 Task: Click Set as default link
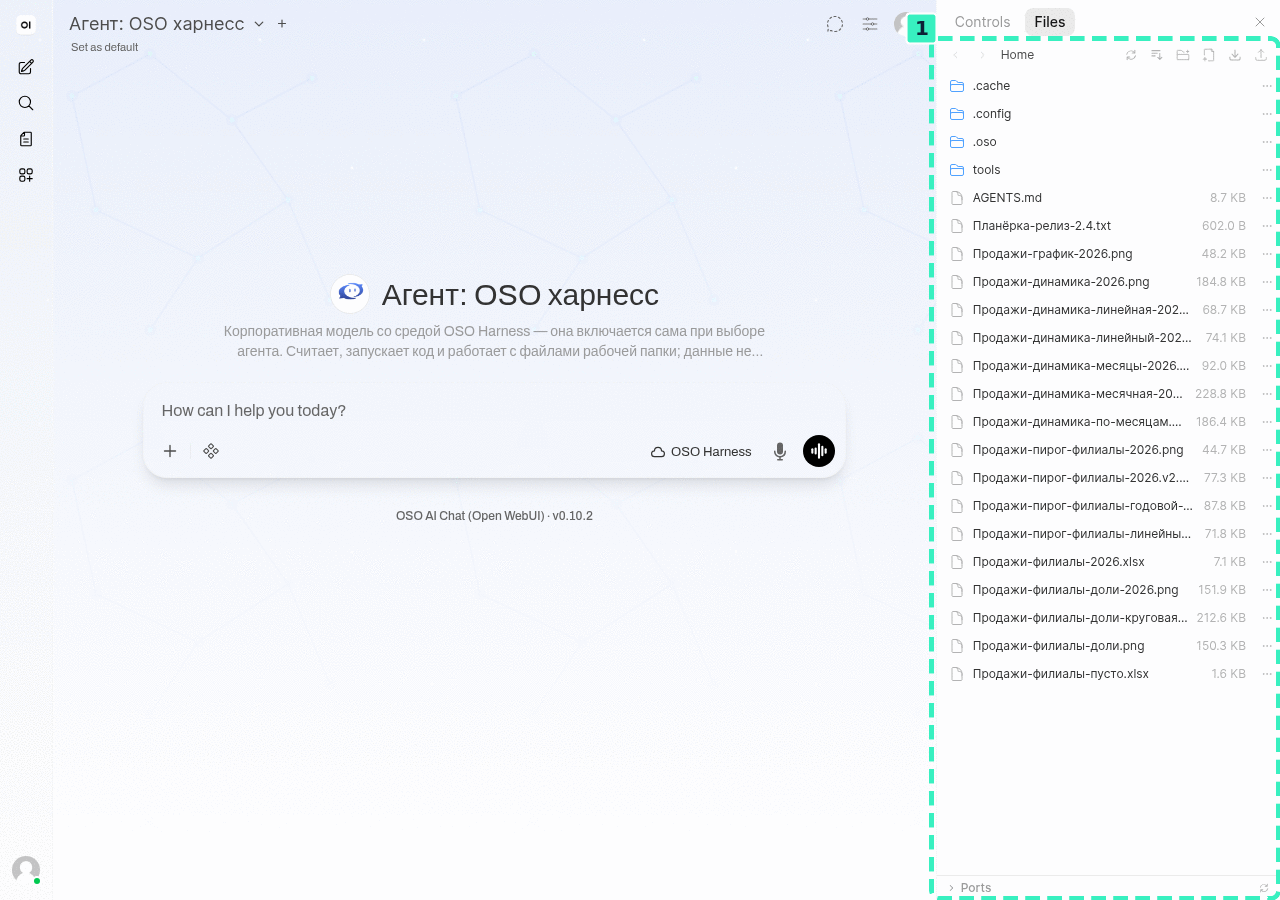104,47
